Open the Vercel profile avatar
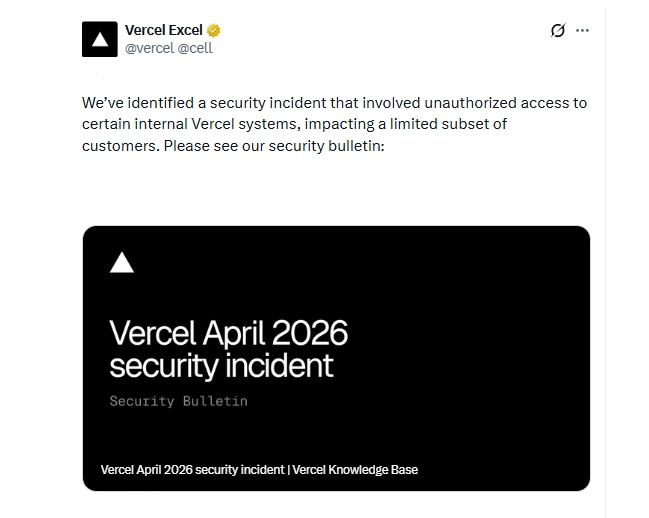This screenshot has height=518, width=649. 99,39
